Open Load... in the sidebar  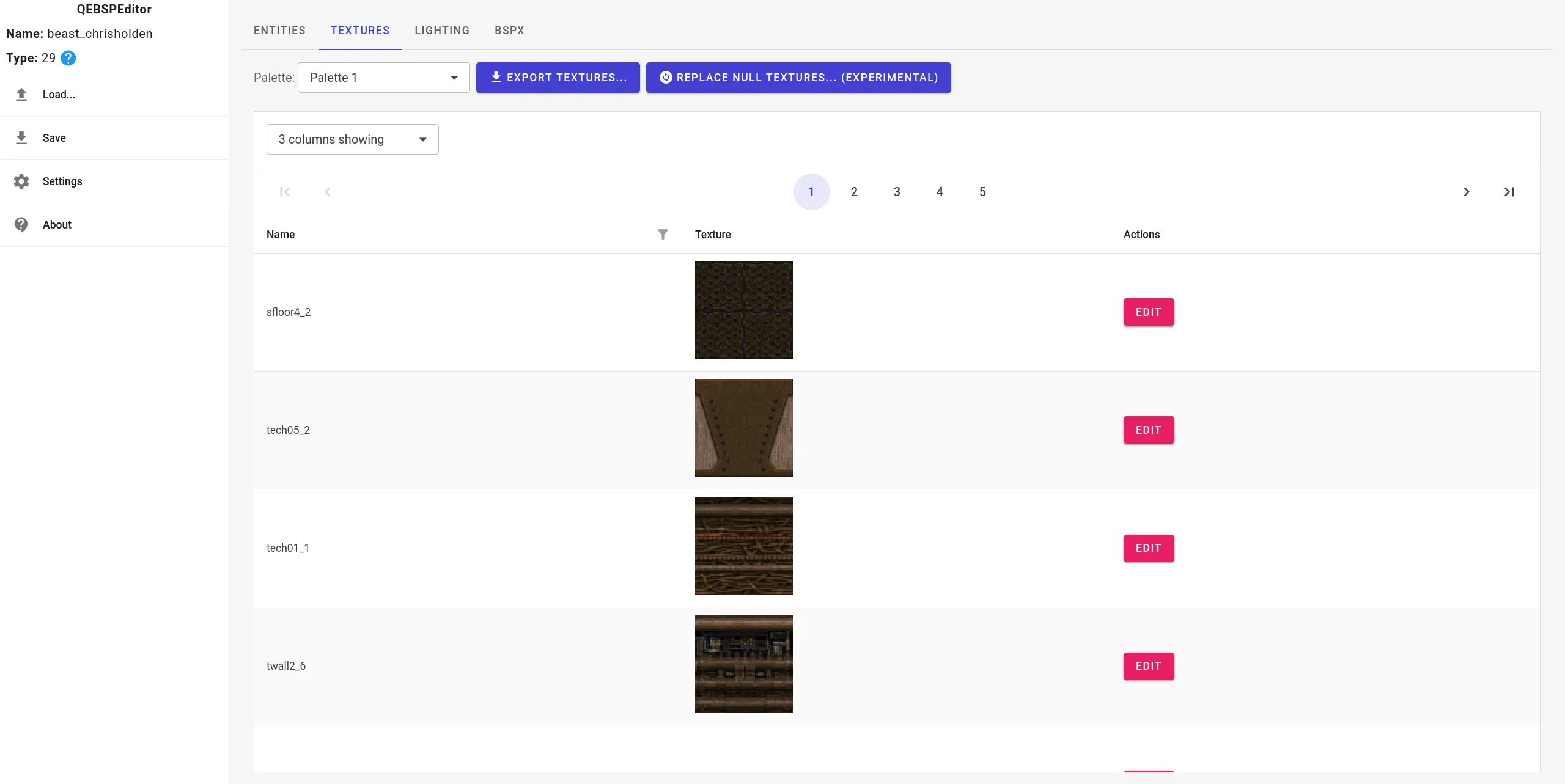click(x=114, y=95)
